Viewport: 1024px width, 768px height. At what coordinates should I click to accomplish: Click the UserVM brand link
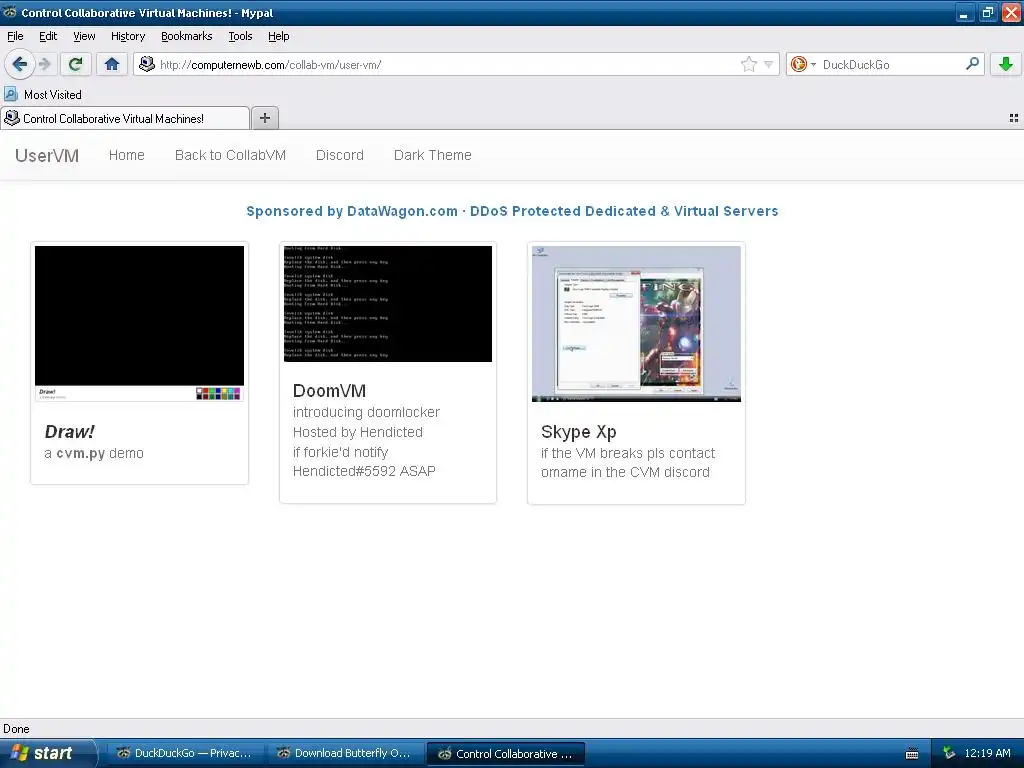pos(47,155)
